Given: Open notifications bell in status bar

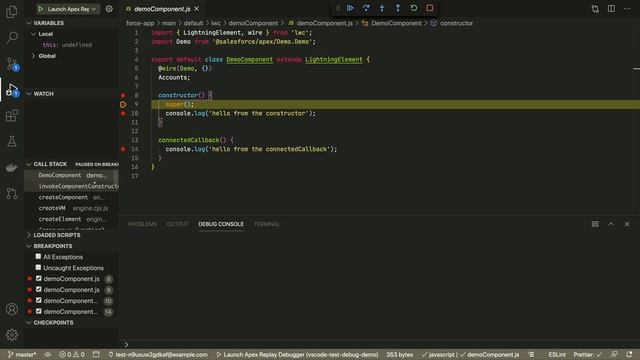Looking at the screenshot, I should pyautogui.click(x=629, y=354).
